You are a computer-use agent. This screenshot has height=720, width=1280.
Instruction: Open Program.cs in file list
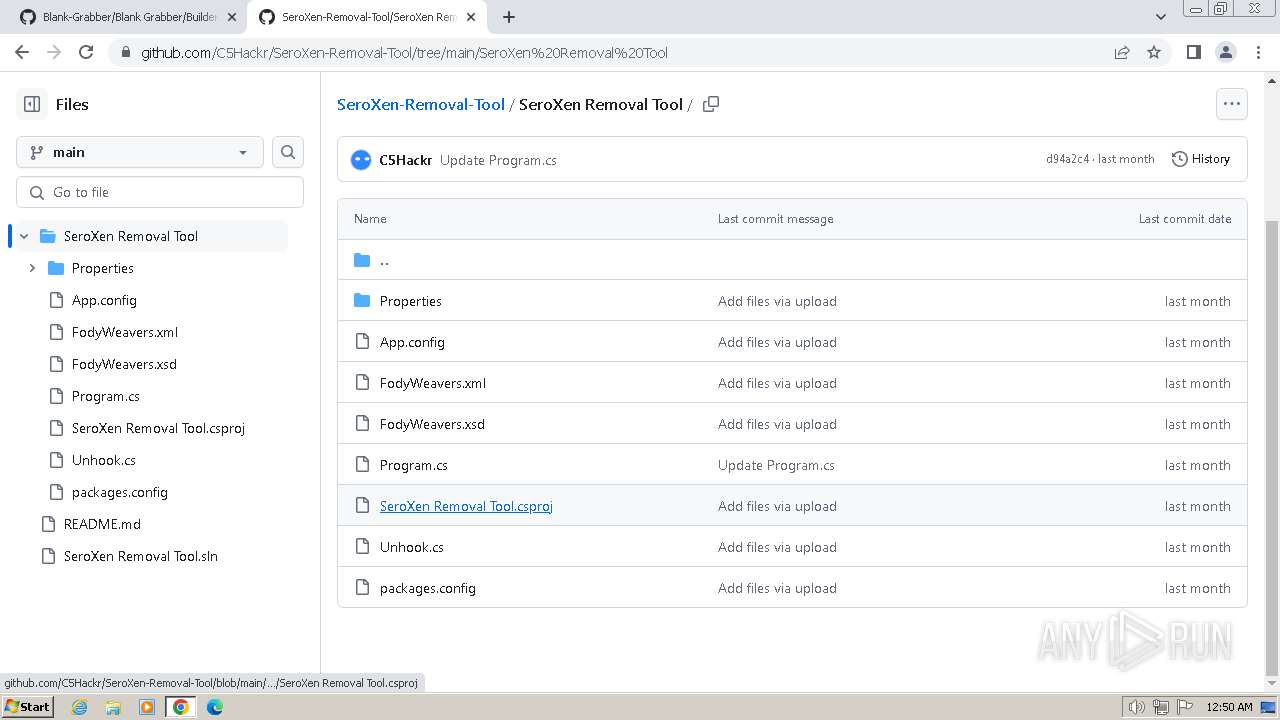(x=413, y=465)
